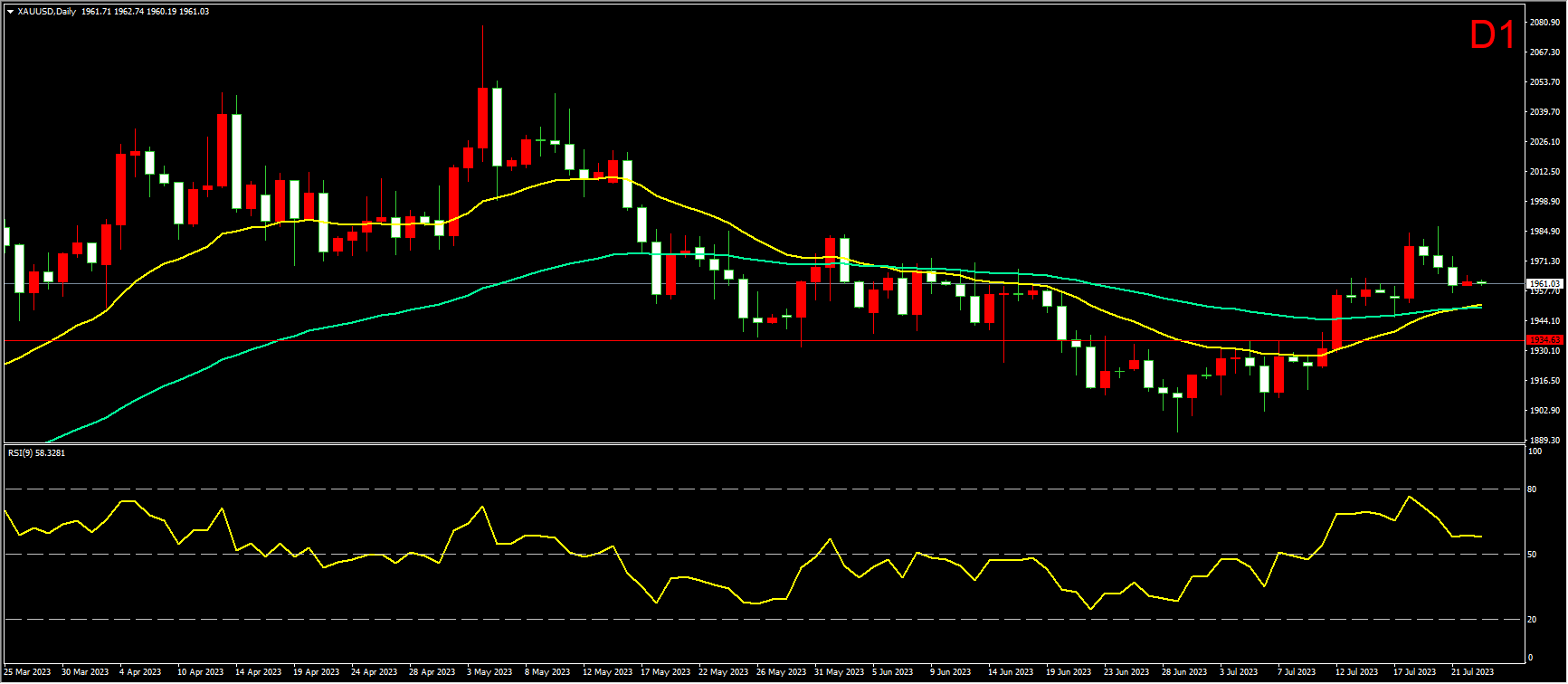Click the red 1934.63 level price tag
Image resolution: width=1568 pixels, height=684 pixels.
pos(1545,340)
